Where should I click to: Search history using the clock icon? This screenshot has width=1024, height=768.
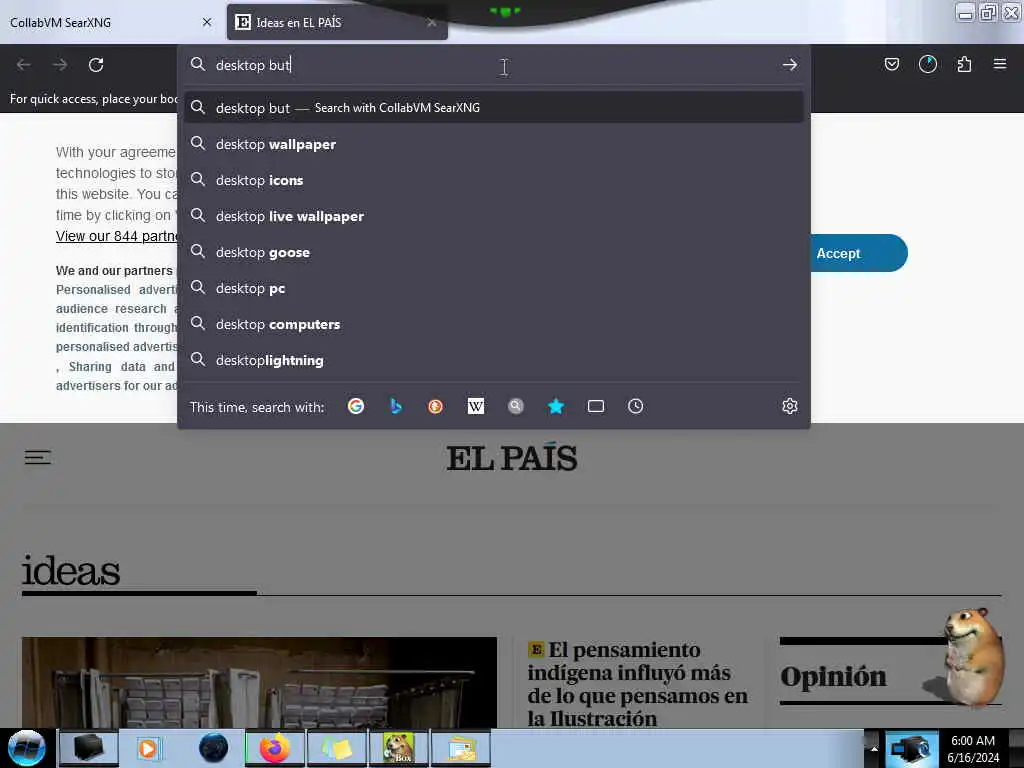[x=635, y=406]
